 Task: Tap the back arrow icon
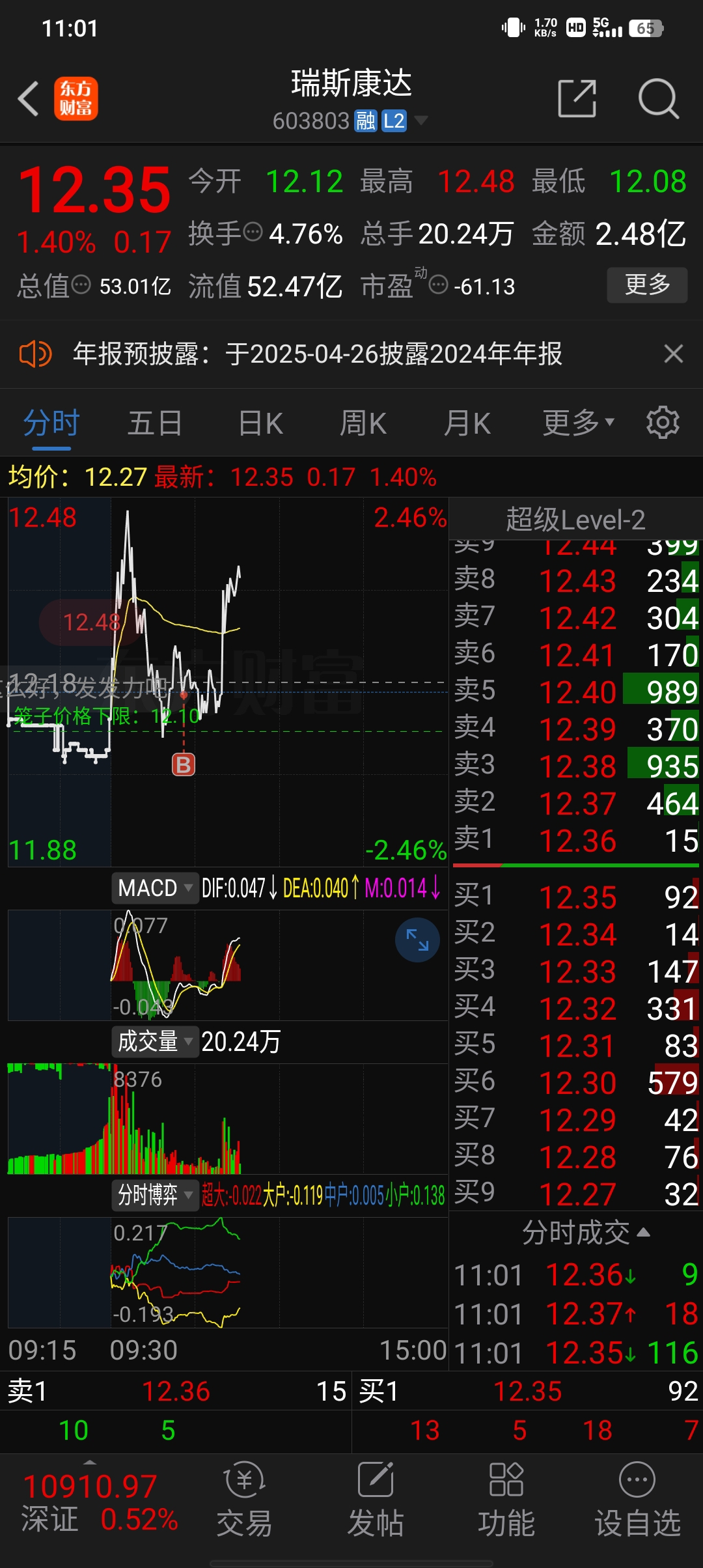(x=29, y=99)
